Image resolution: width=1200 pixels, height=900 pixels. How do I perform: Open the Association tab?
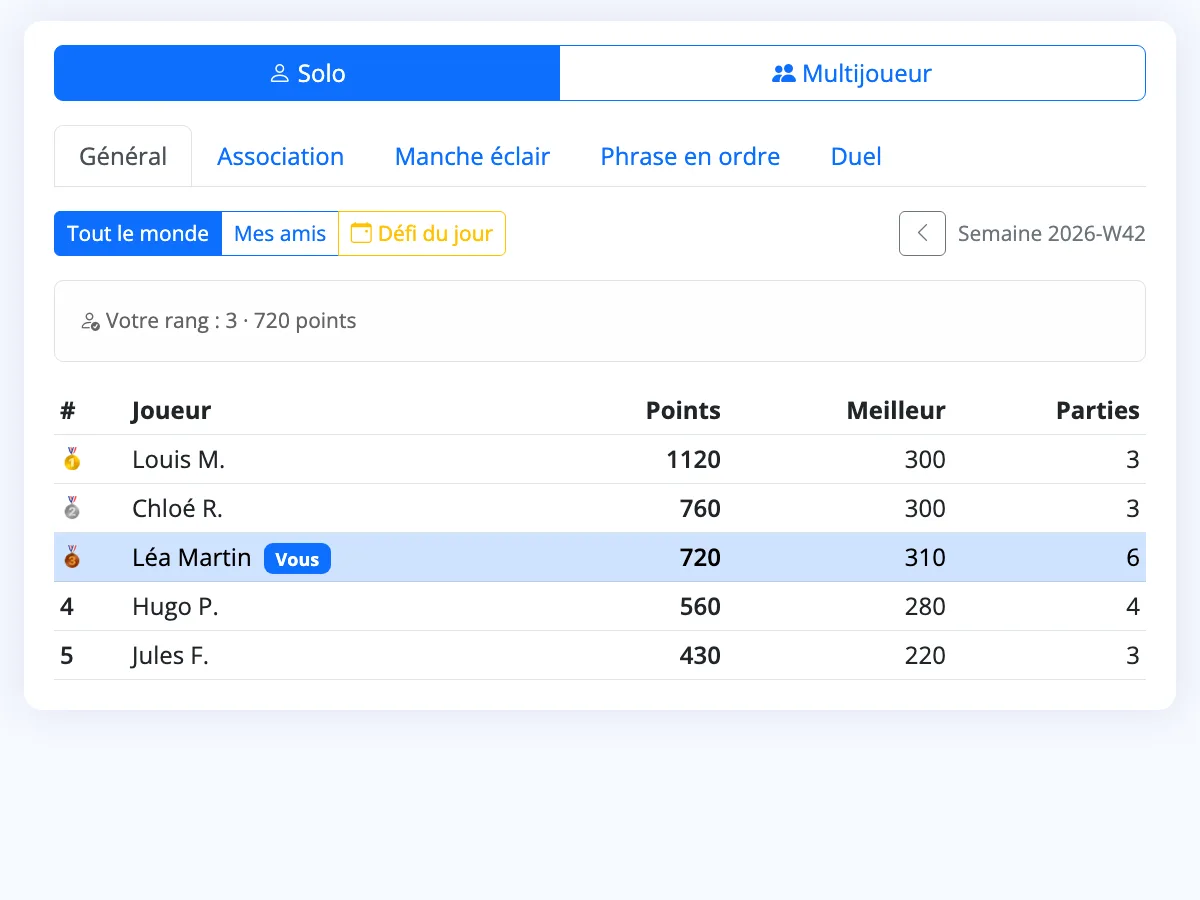(x=281, y=157)
